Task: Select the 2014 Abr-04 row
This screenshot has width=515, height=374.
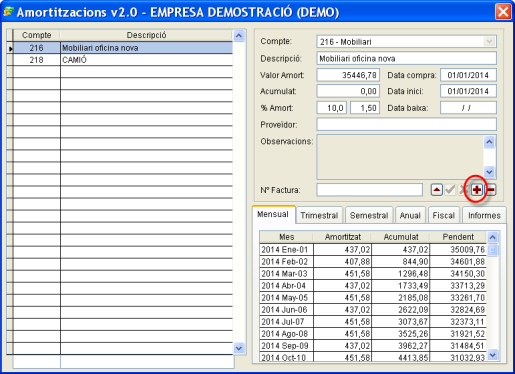Action: 373,286
